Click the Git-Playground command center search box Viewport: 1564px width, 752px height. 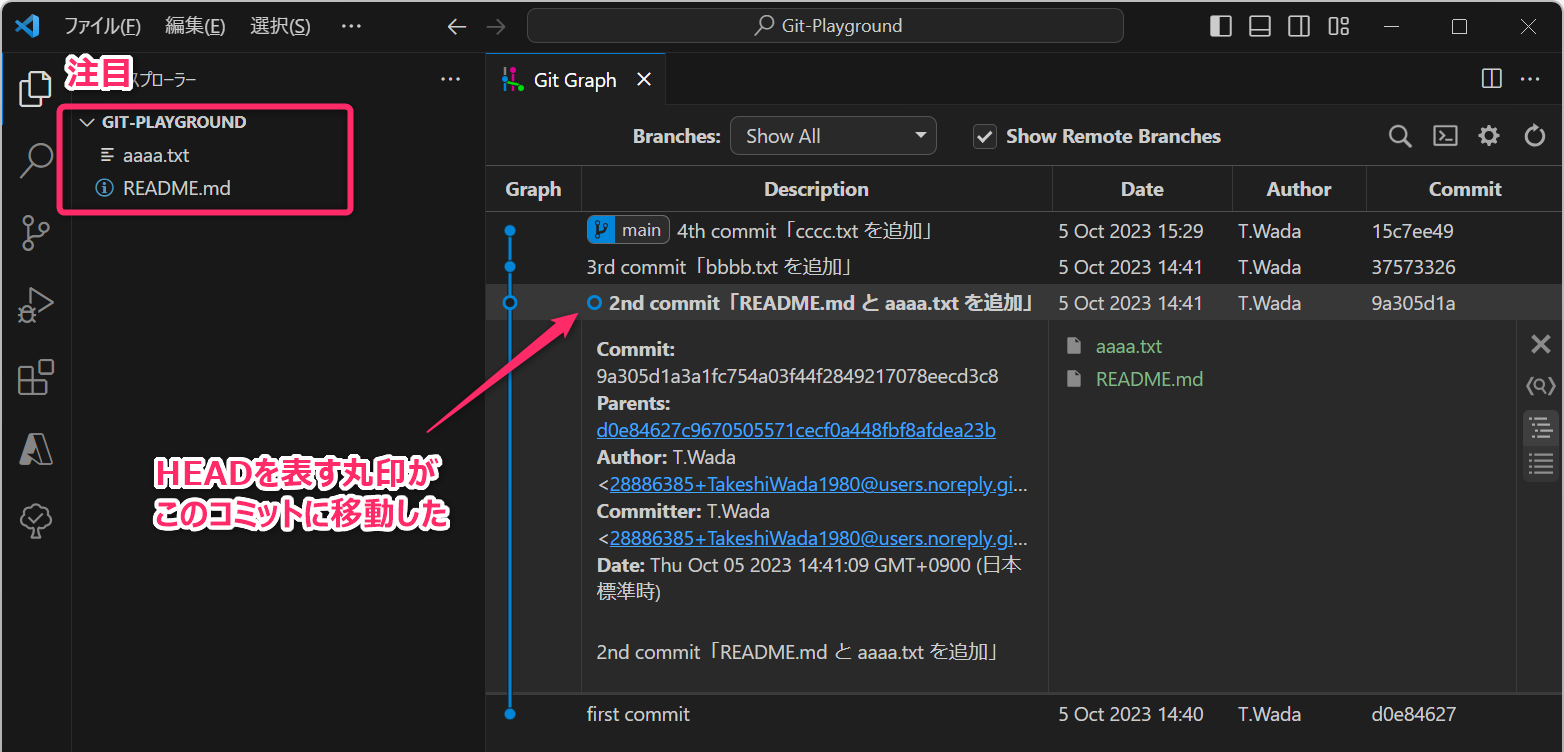825,26
